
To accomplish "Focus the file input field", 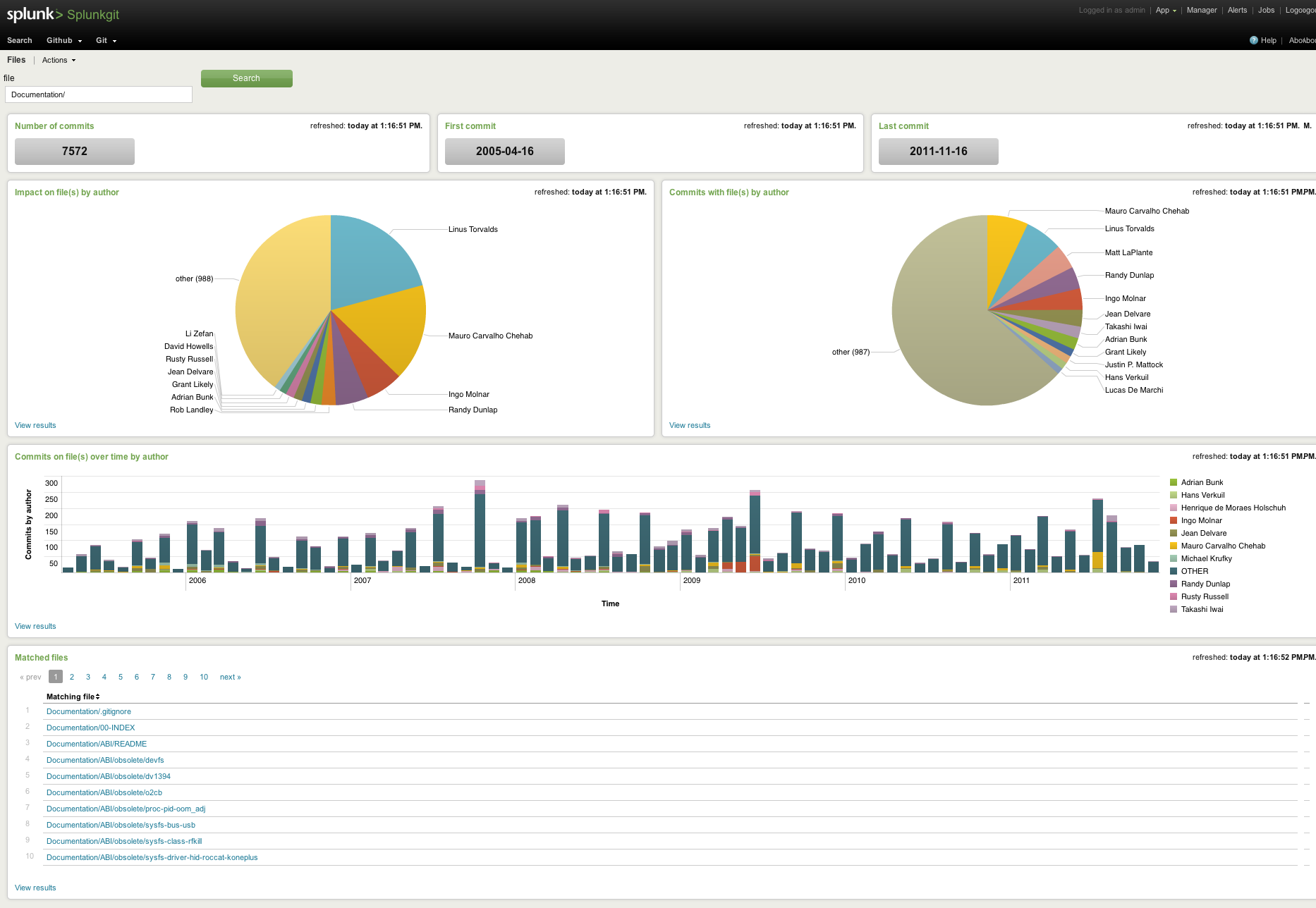I will point(99,94).
